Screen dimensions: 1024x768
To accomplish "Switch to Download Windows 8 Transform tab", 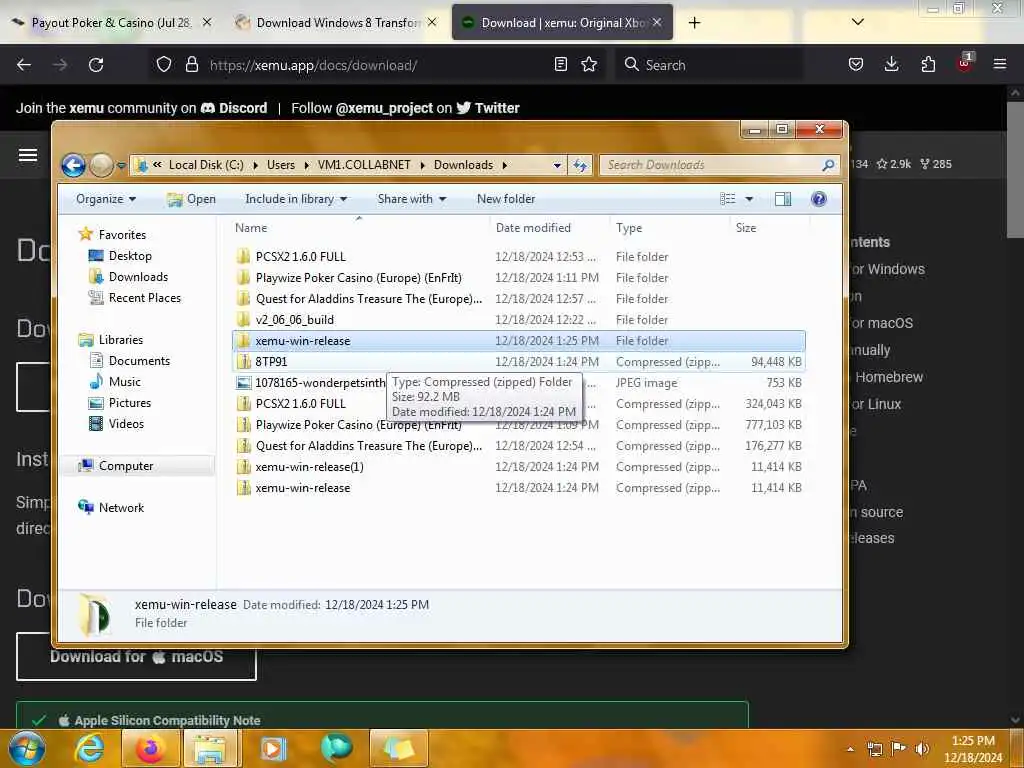I will 336,23.
